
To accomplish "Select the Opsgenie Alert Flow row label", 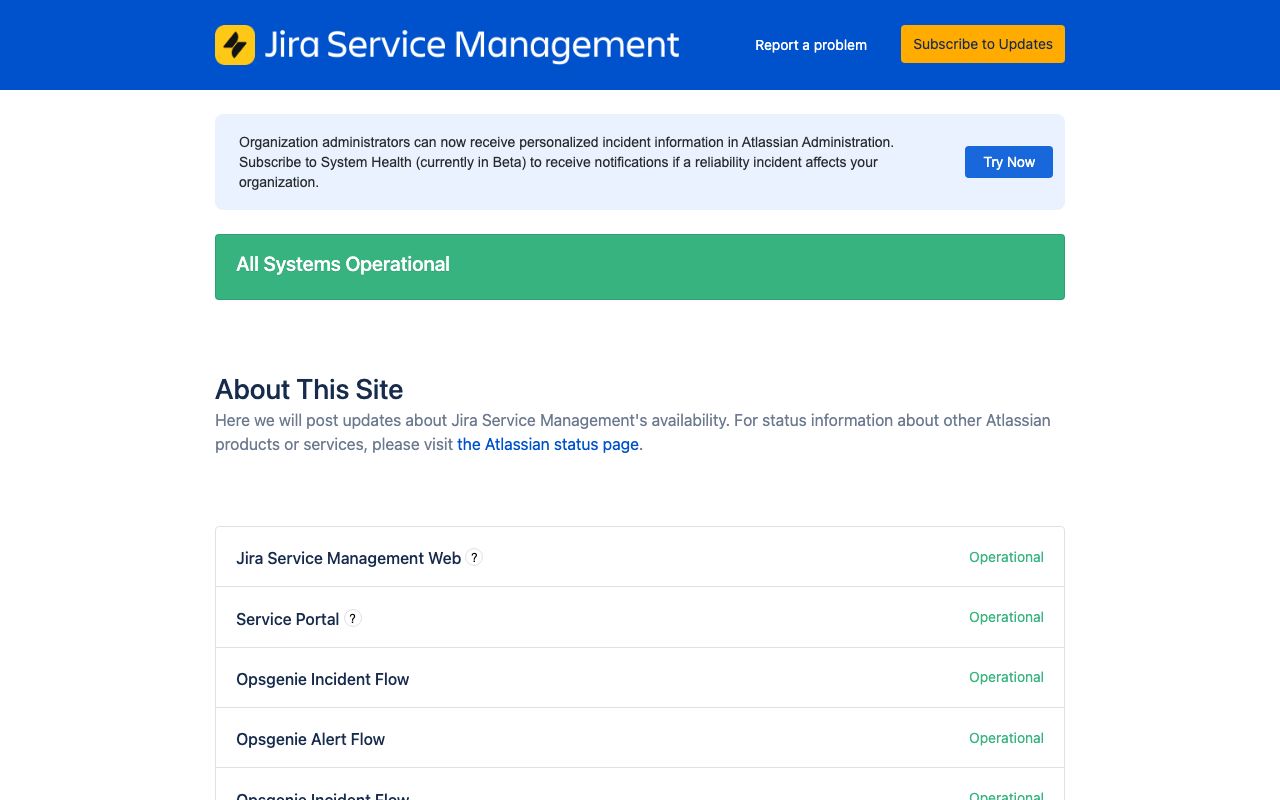I will point(310,739).
